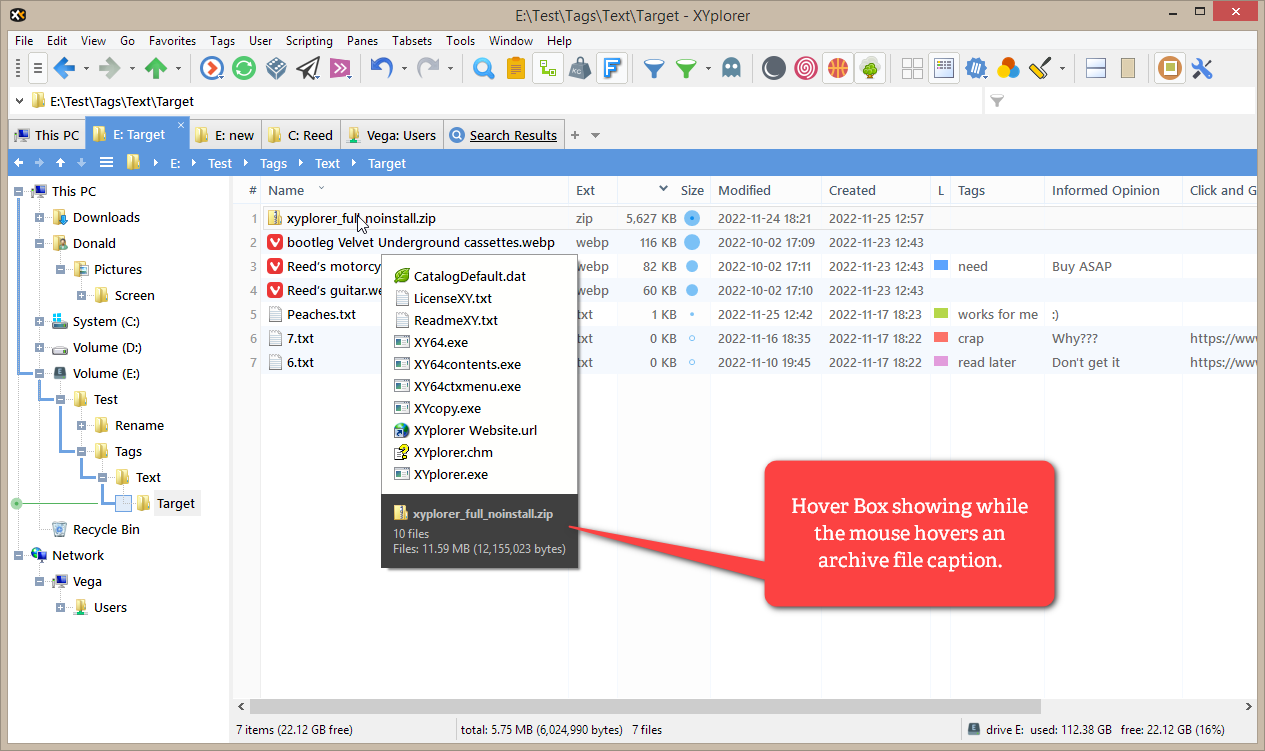Click blue label swatch for Reed's motorcycle row
This screenshot has width=1265, height=751.
tap(939, 266)
